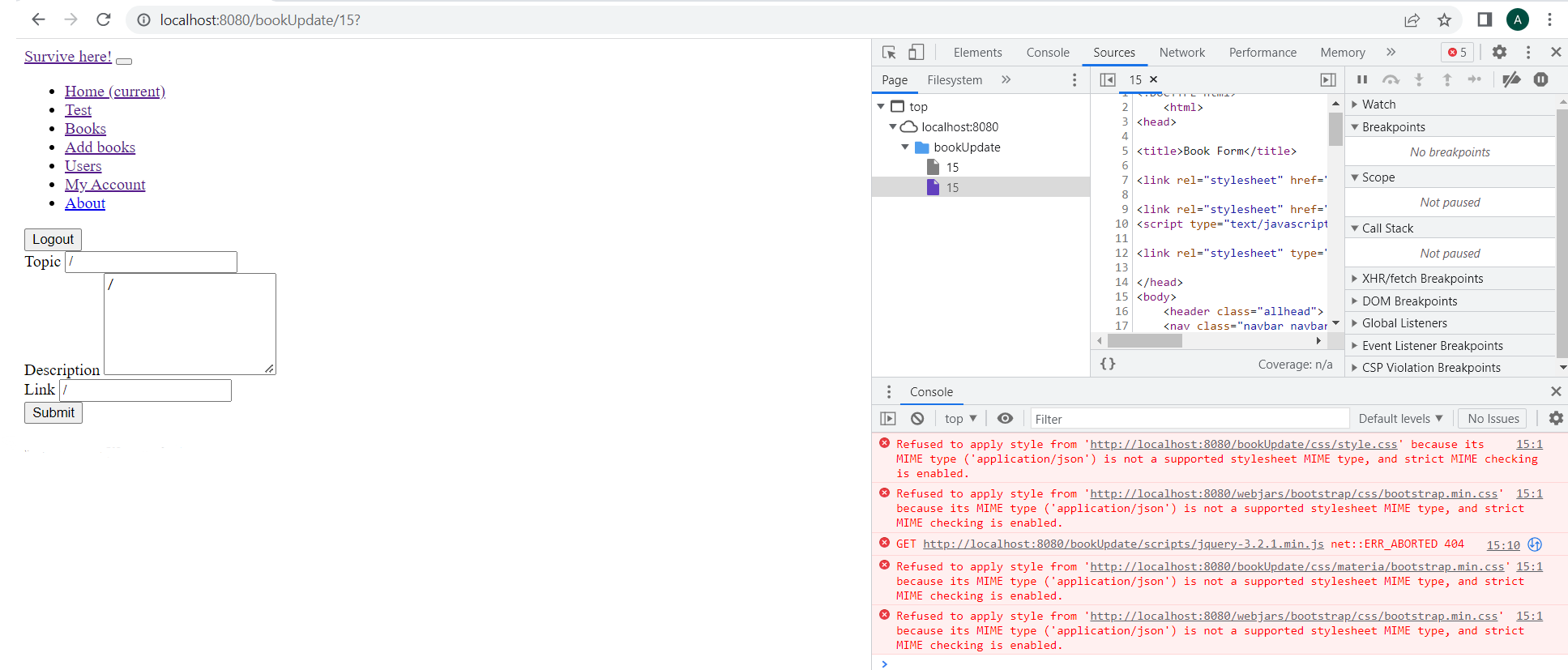
Task: Open the Memory tab
Action: [x=1342, y=52]
